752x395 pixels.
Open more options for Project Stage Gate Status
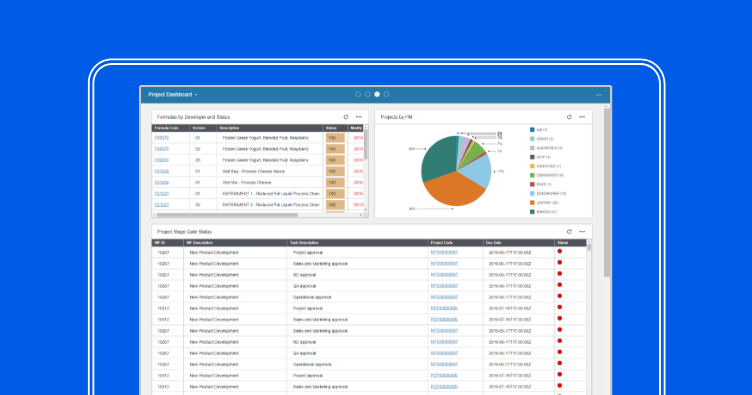click(x=582, y=232)
